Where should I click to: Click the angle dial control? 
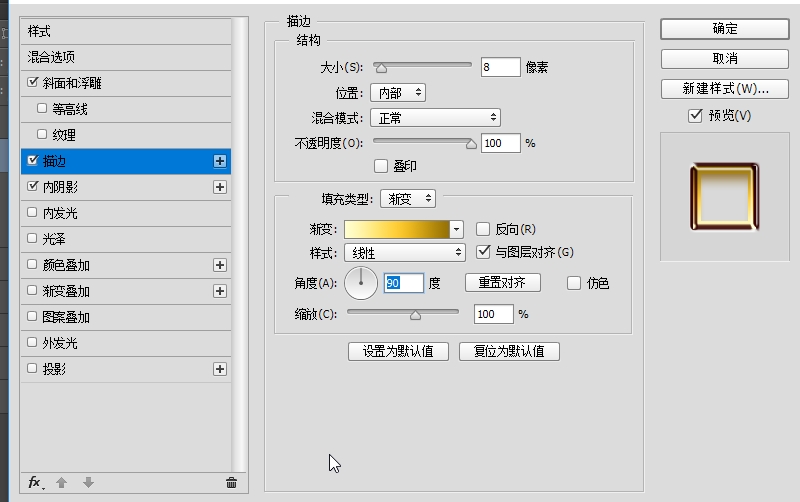coord(361,283)
